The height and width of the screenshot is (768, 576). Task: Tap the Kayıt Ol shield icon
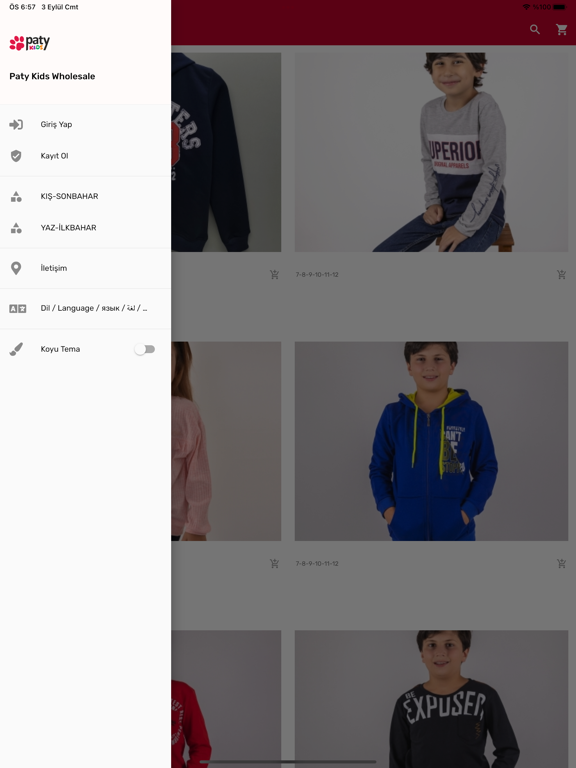[16, 156]
